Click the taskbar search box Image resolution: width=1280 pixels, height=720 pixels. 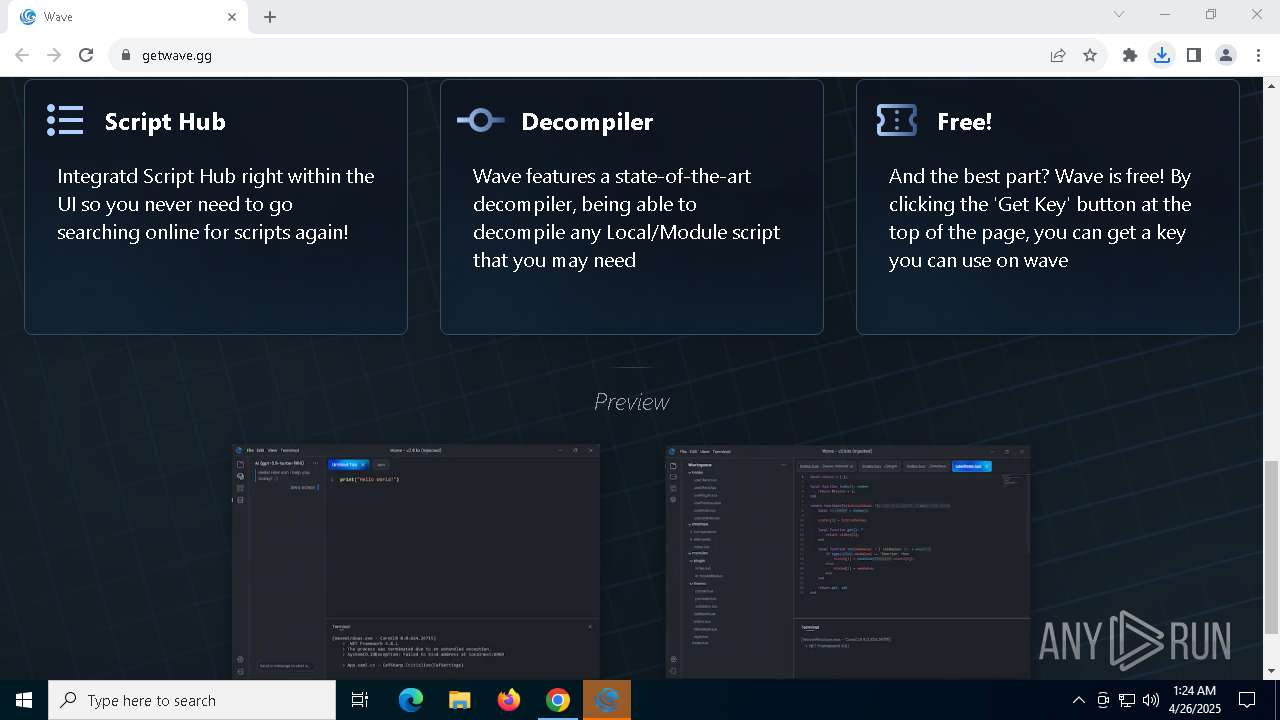192,700
